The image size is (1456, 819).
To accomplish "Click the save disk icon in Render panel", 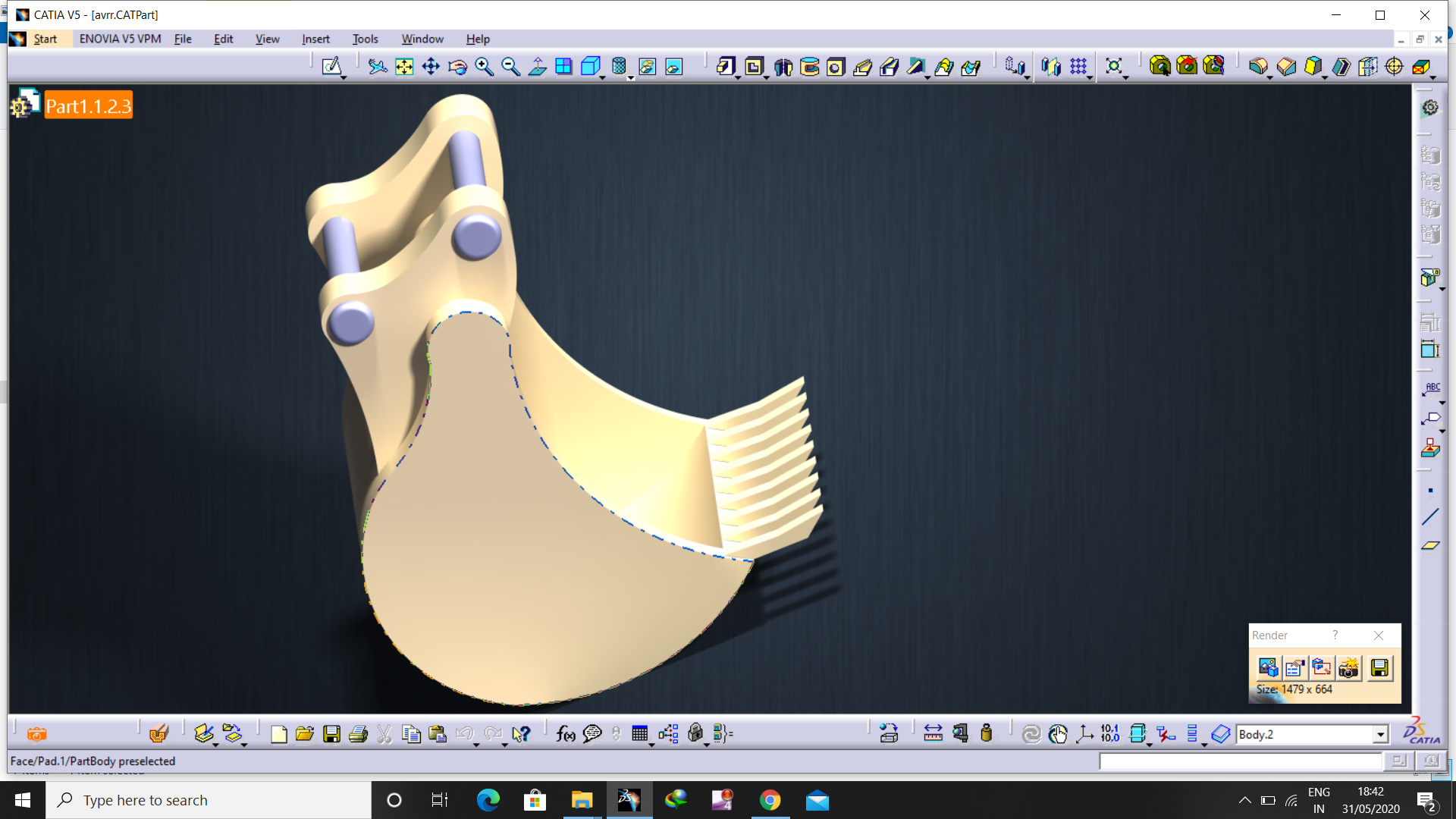I will tap(1379, 667).
